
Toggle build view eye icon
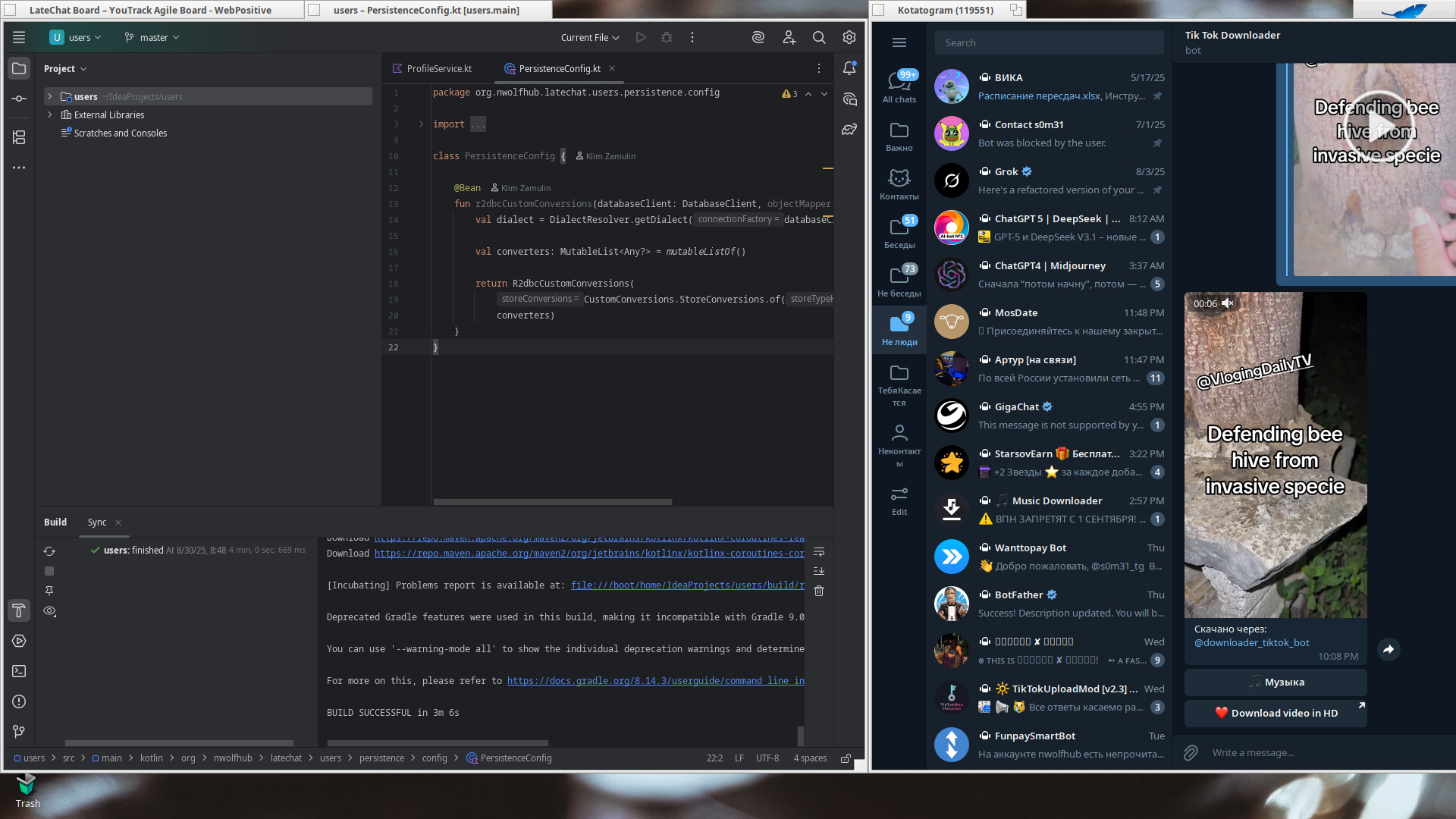(x=49, y=611)
